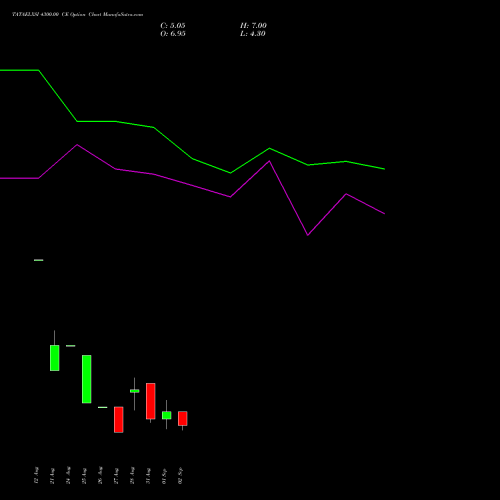Click the '01 Sep' date label

pyautogui.click(x=164, y=476)
